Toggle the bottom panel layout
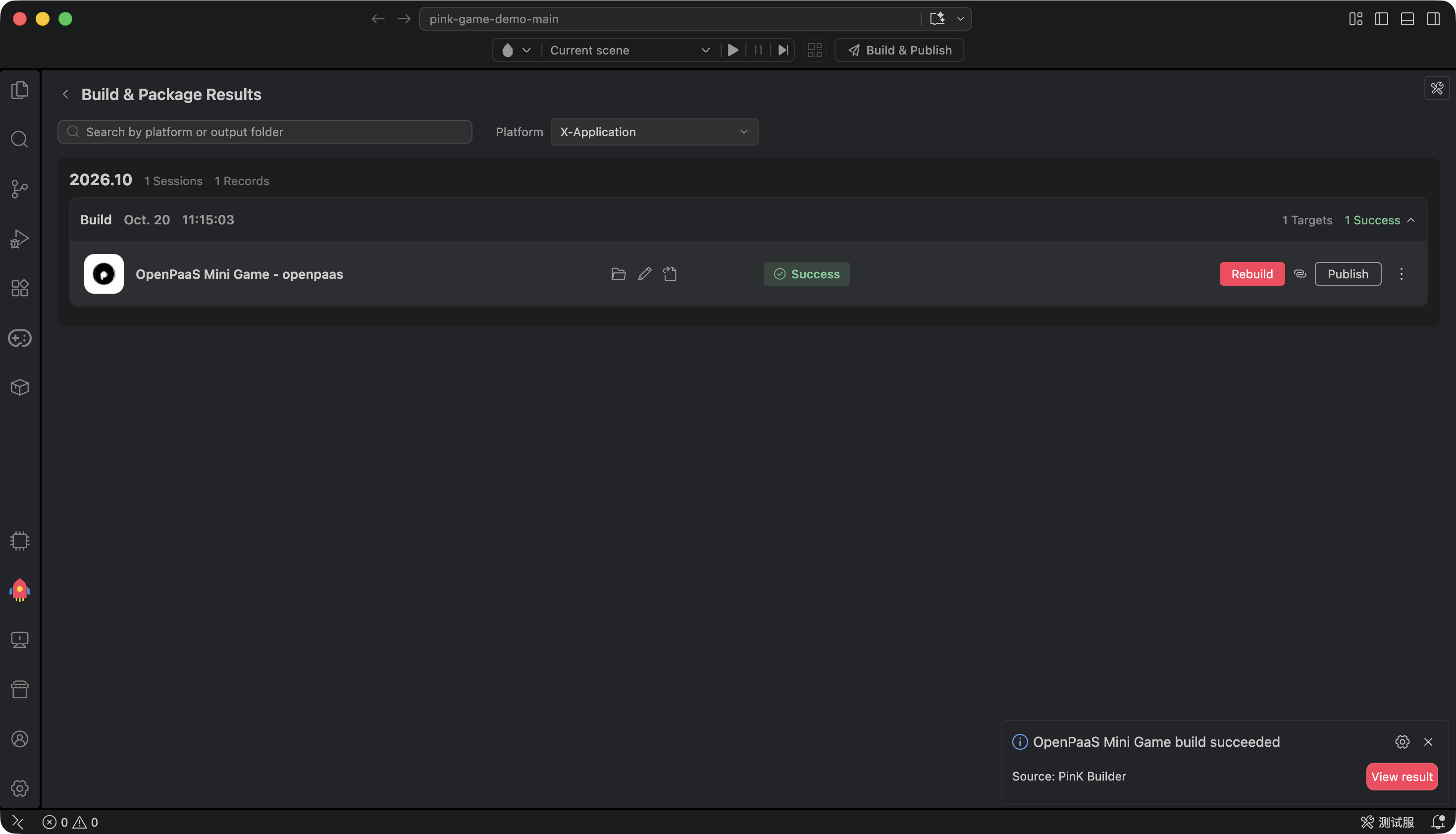This screenshot has height=834, width=1456. click(1407, 19)
